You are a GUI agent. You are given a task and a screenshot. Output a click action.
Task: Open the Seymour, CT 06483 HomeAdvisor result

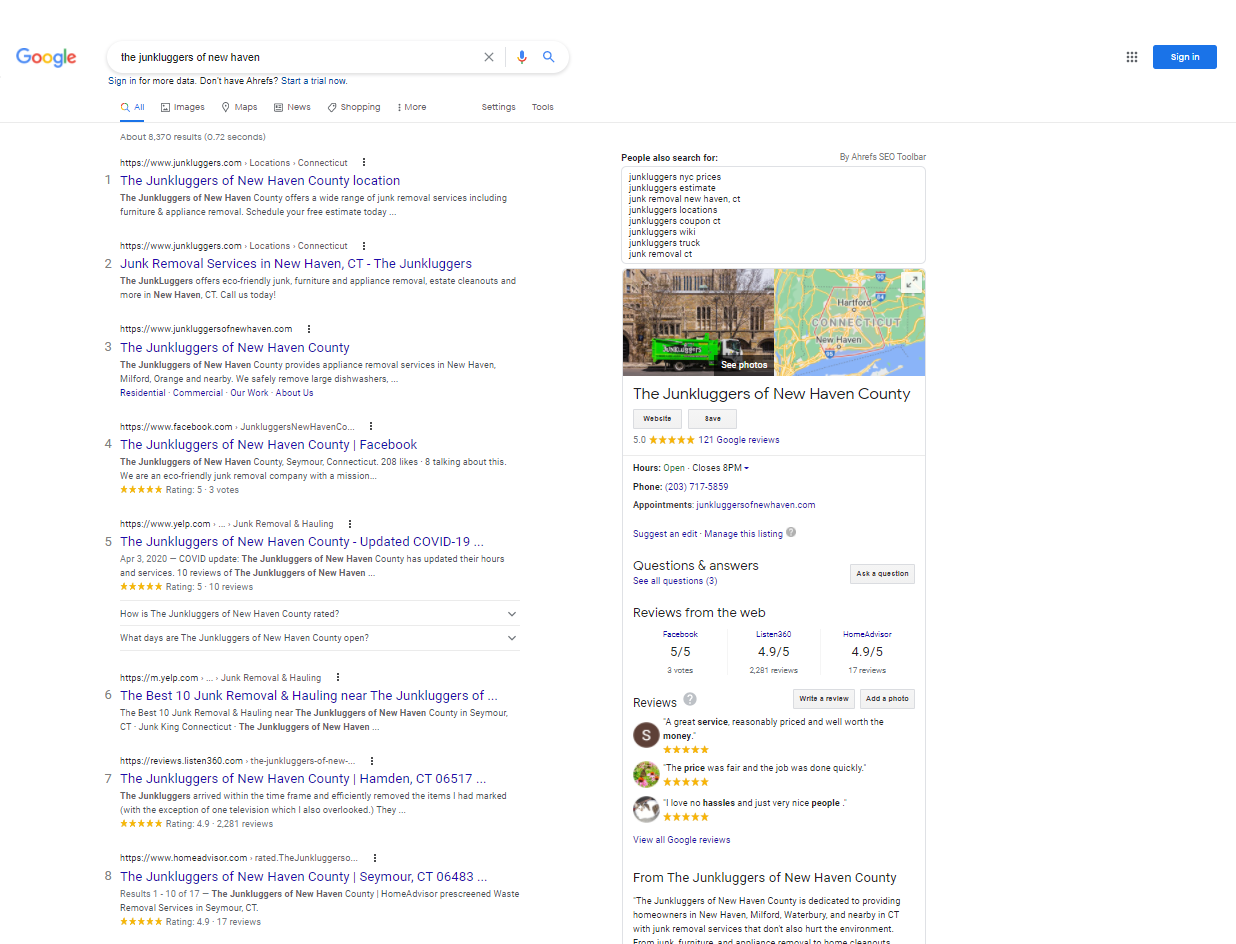[304, 877]
